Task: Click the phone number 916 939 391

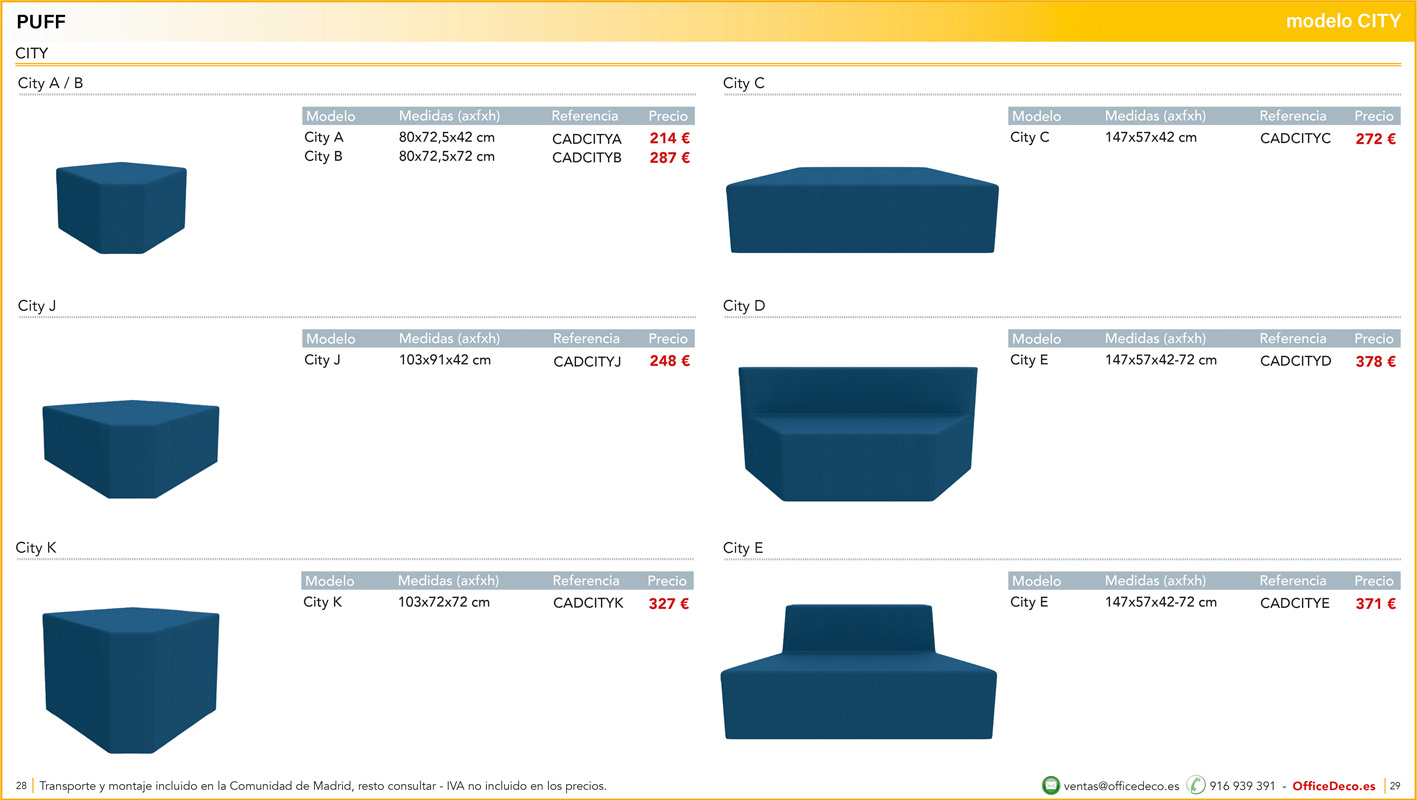Action: point(1242,786)
